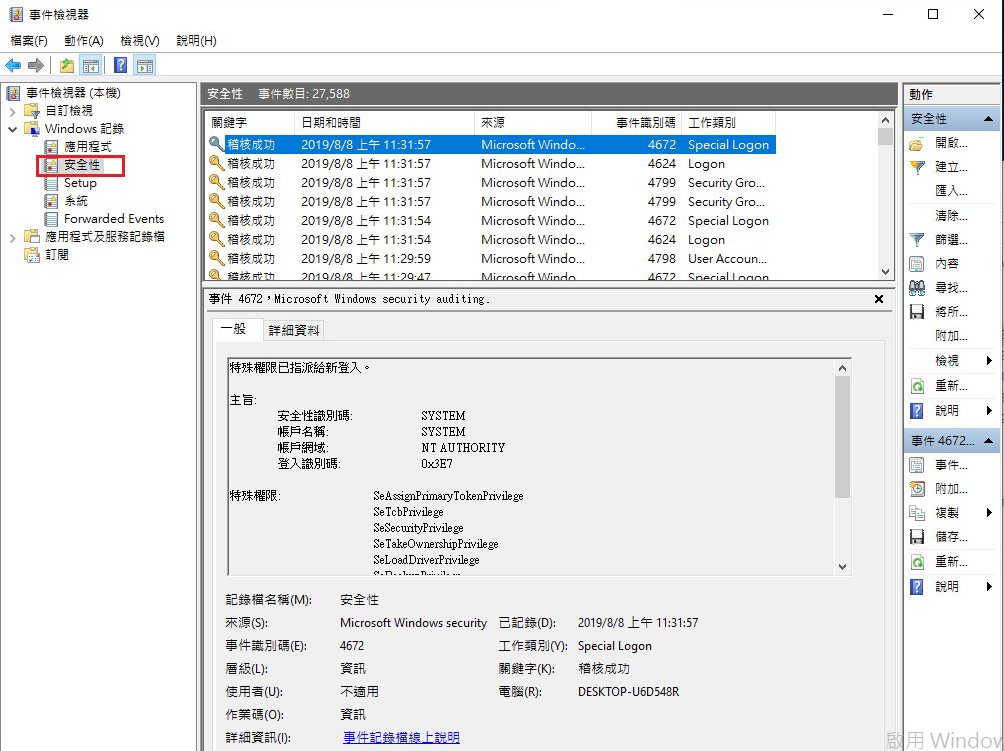Click 重新... refresh under 安全性 section
Screen dimensions: 1004x751
[951, 386]
